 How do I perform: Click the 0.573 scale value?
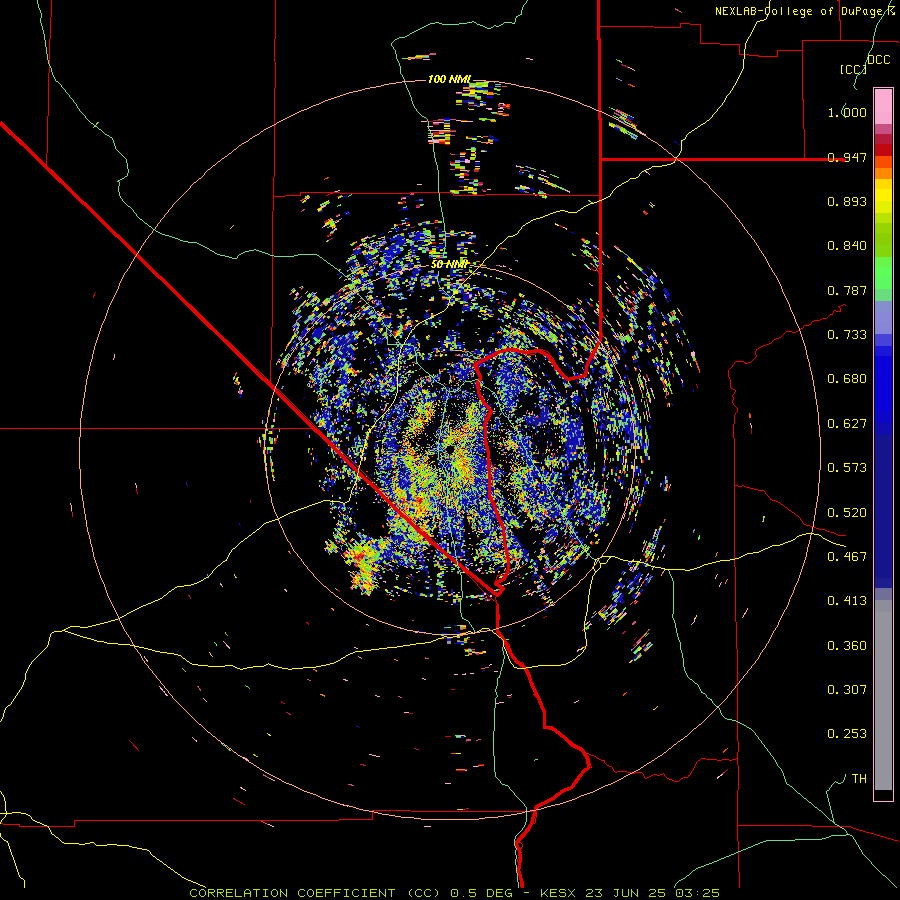[847, 468]
